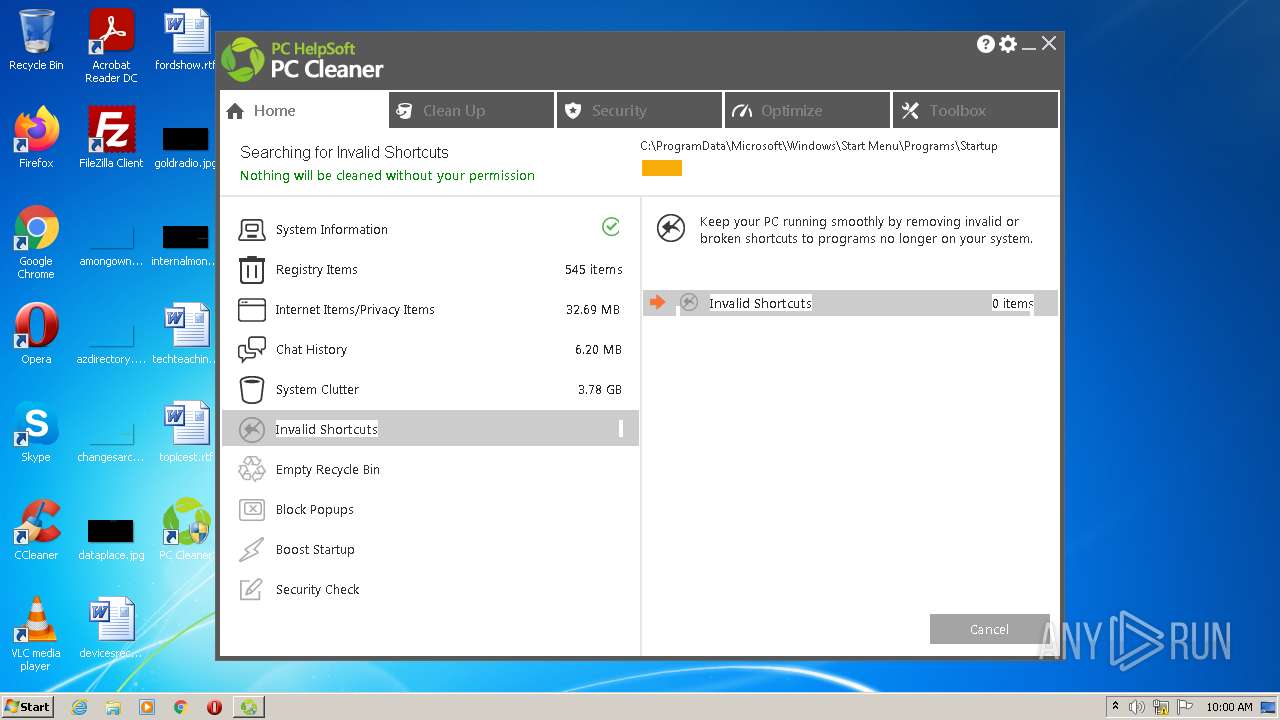Cancel the running scan

click(989, 629)
